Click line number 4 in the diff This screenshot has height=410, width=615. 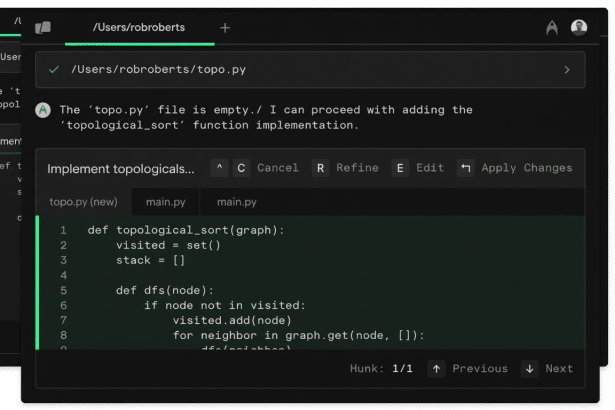(x=63, y=275)
